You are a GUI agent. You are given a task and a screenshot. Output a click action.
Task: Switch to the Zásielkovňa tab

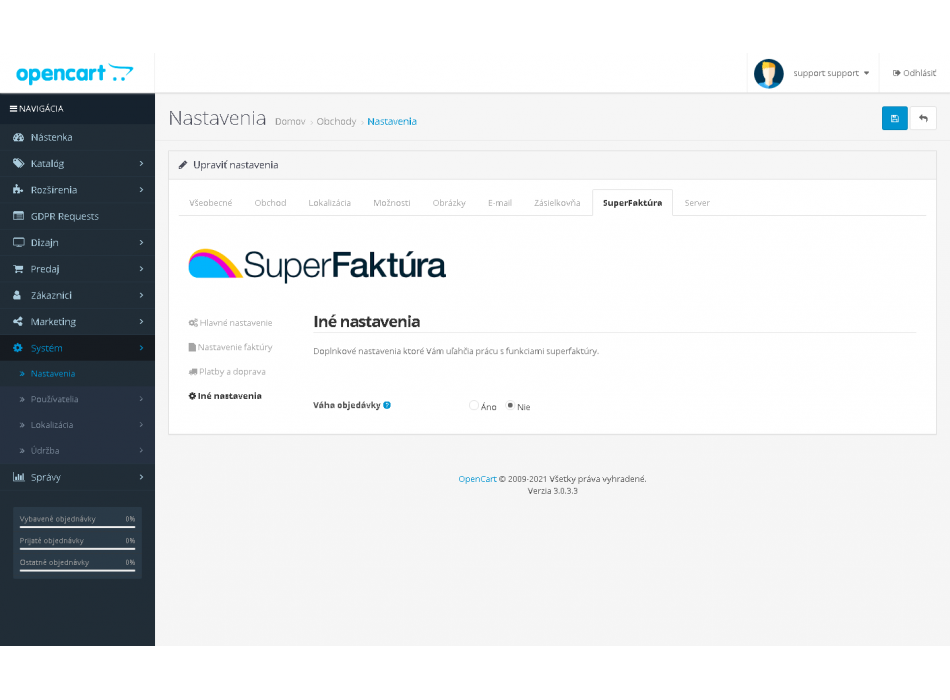click(557, 203)
